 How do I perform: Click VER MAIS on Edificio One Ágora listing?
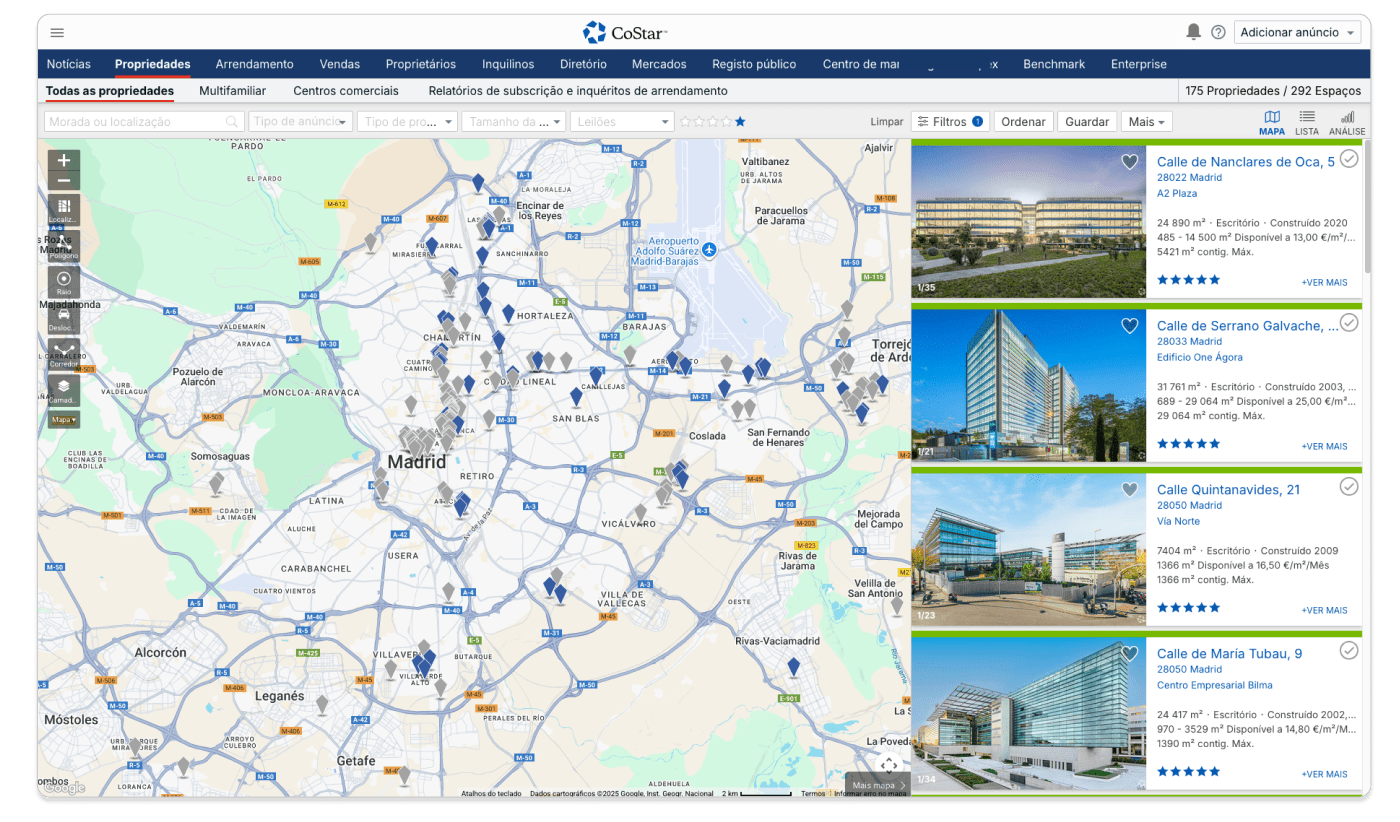pyautogui.click(x=1324, y=446)
